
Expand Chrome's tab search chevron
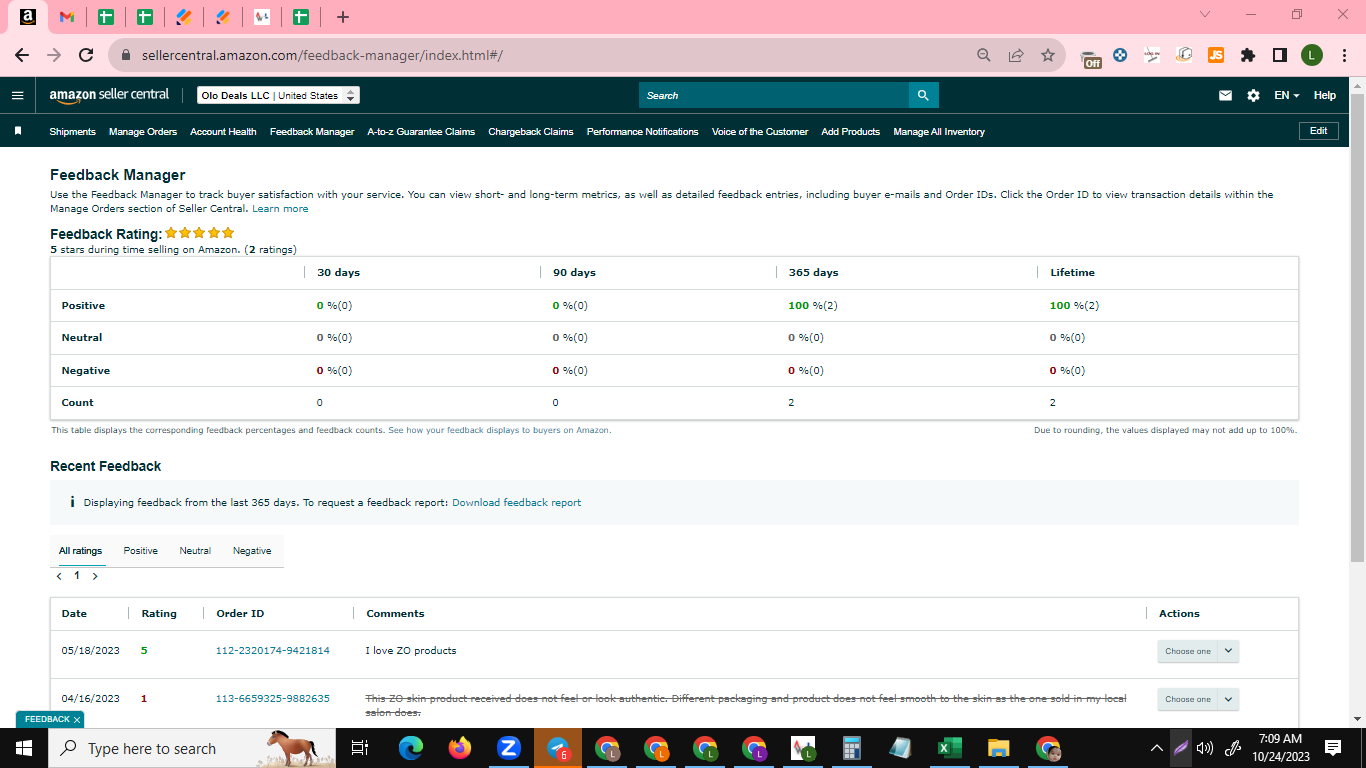click(1204, 15)
